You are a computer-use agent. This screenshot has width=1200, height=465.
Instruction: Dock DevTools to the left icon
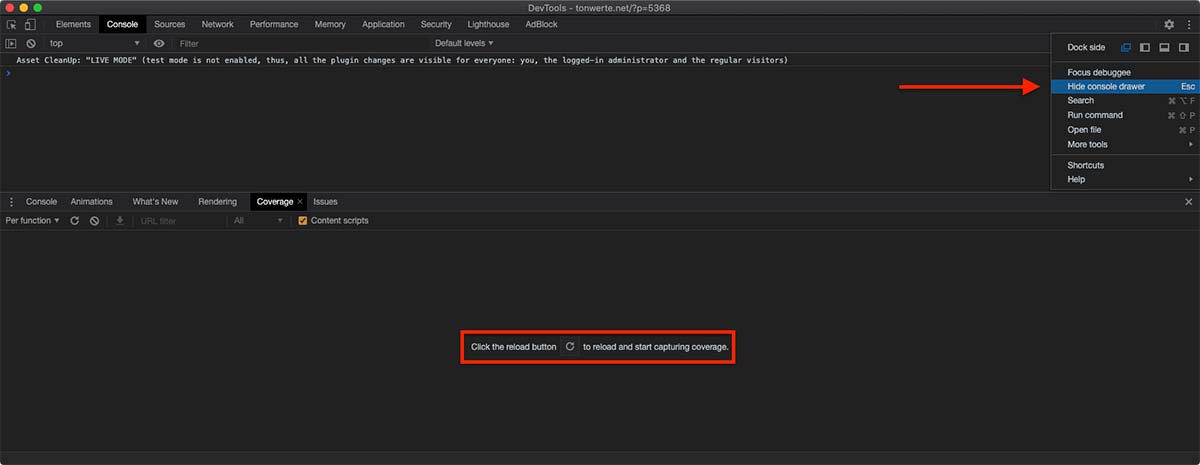[1145, 47]
